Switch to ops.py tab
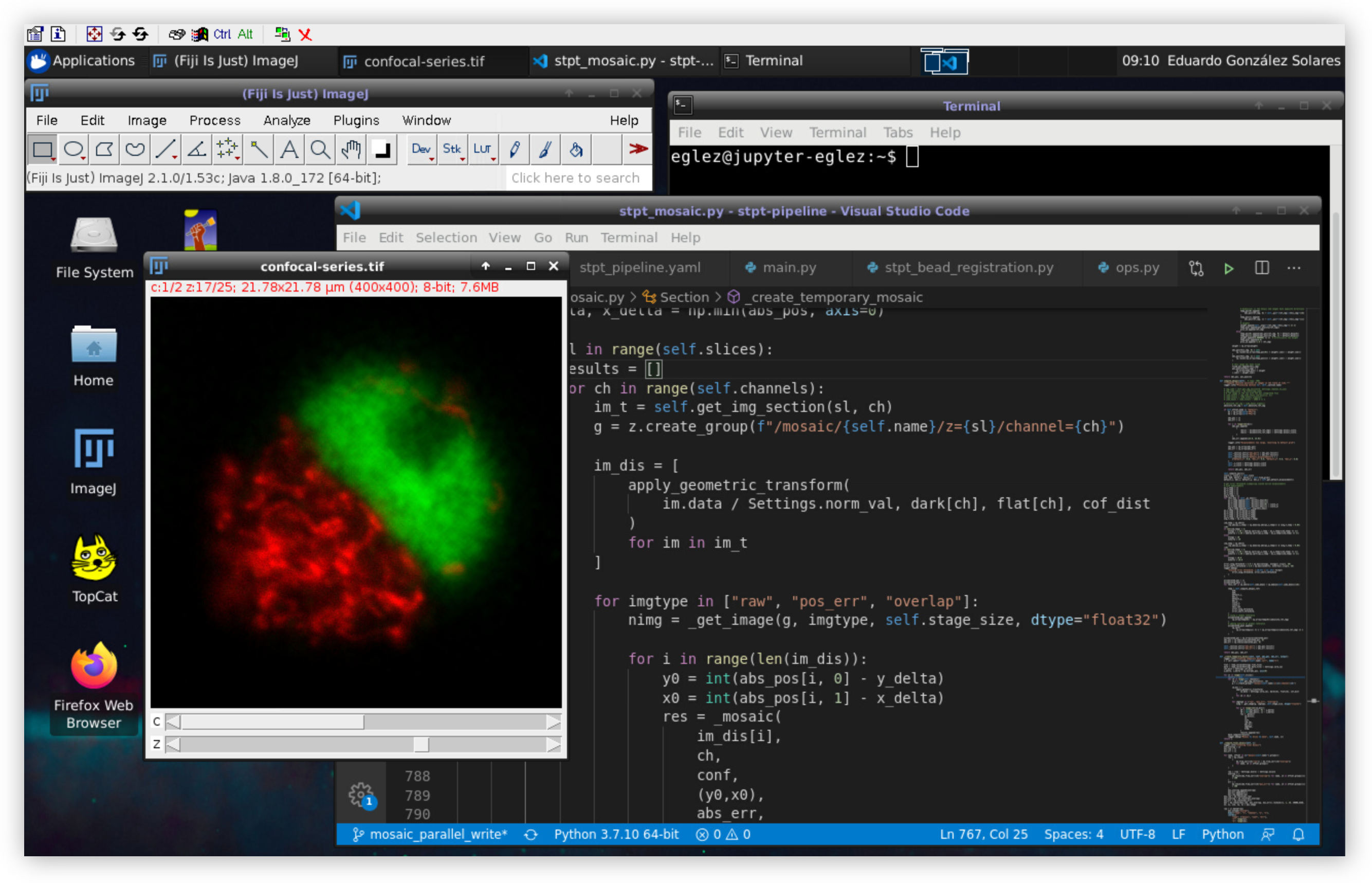1372x883 pixels. 1129,268
